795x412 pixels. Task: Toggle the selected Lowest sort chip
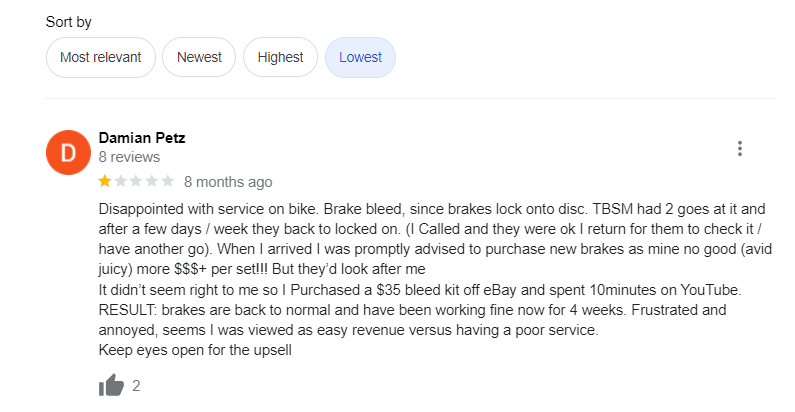tap(360, 57)
